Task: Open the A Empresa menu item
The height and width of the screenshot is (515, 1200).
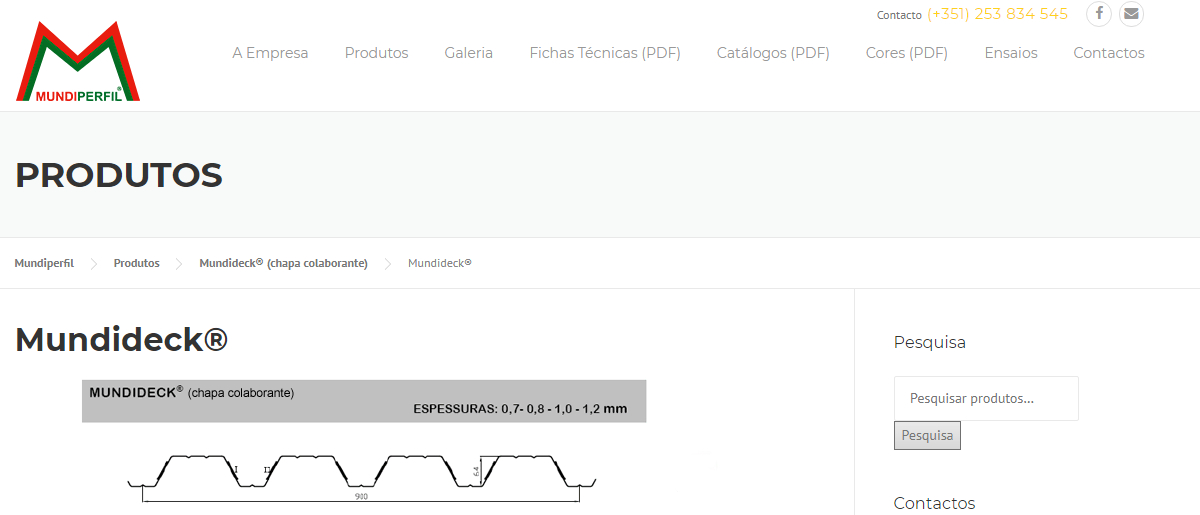Action: tap(270, 53)
